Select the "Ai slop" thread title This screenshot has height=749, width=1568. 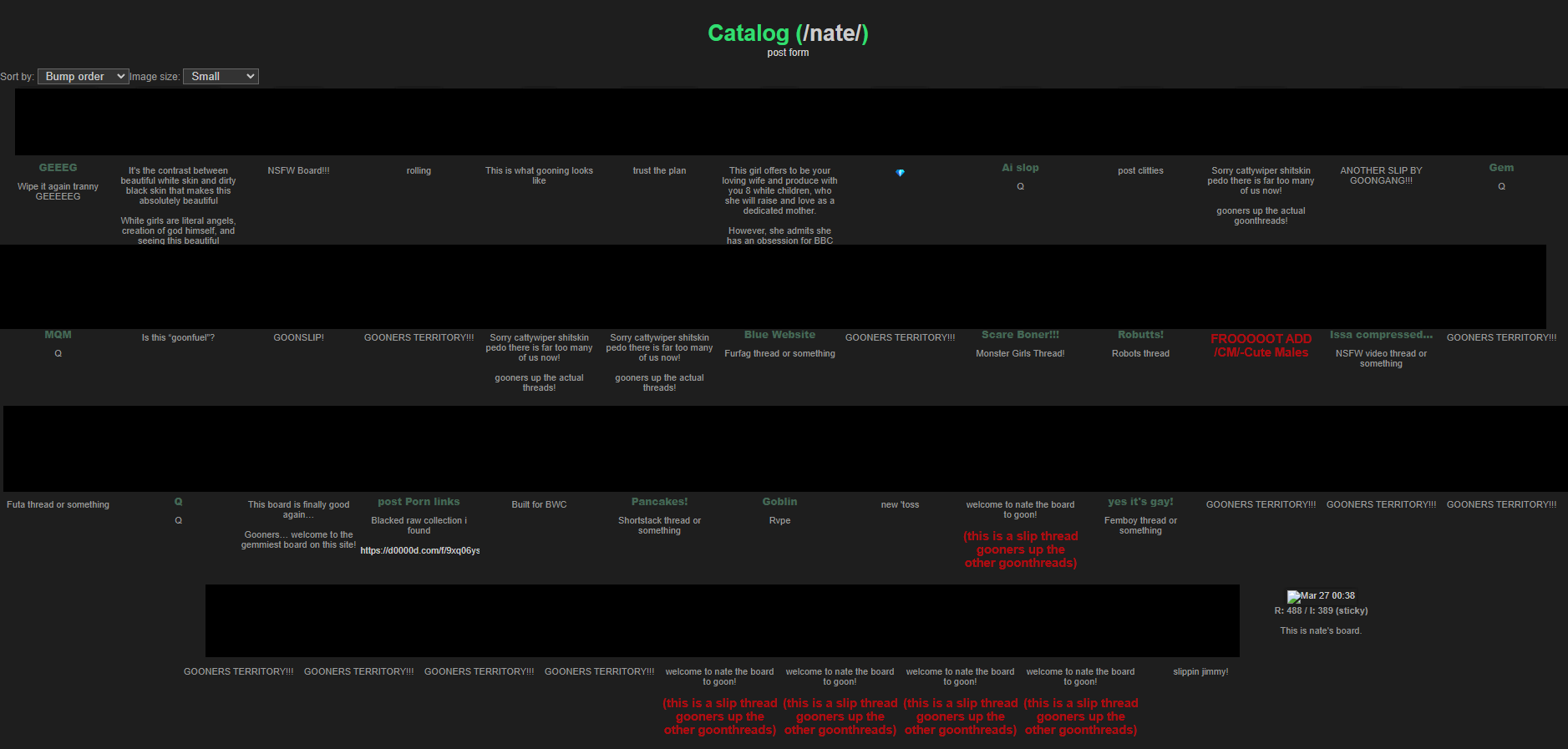point(1020,168)
